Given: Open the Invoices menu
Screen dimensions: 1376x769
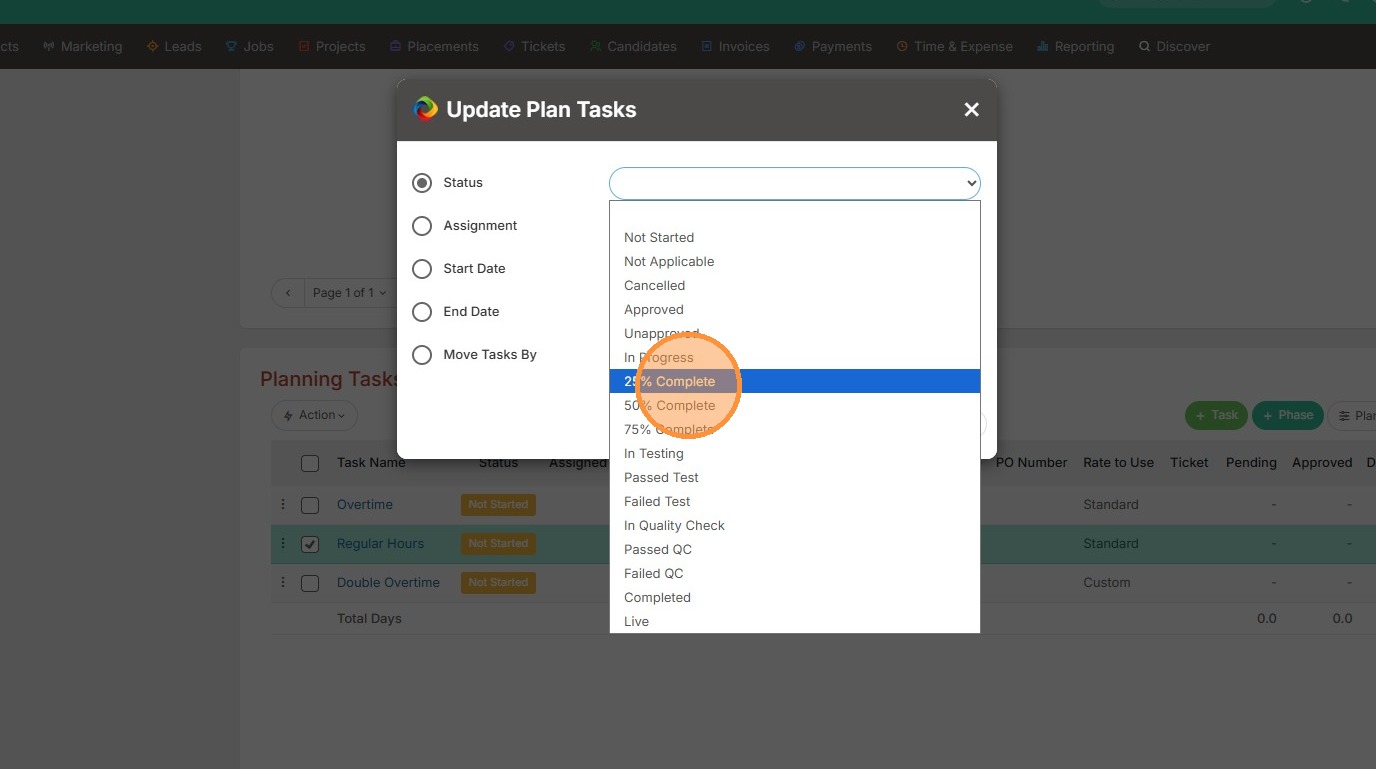Looking at the screenshot, I should (x=735, y=46).
